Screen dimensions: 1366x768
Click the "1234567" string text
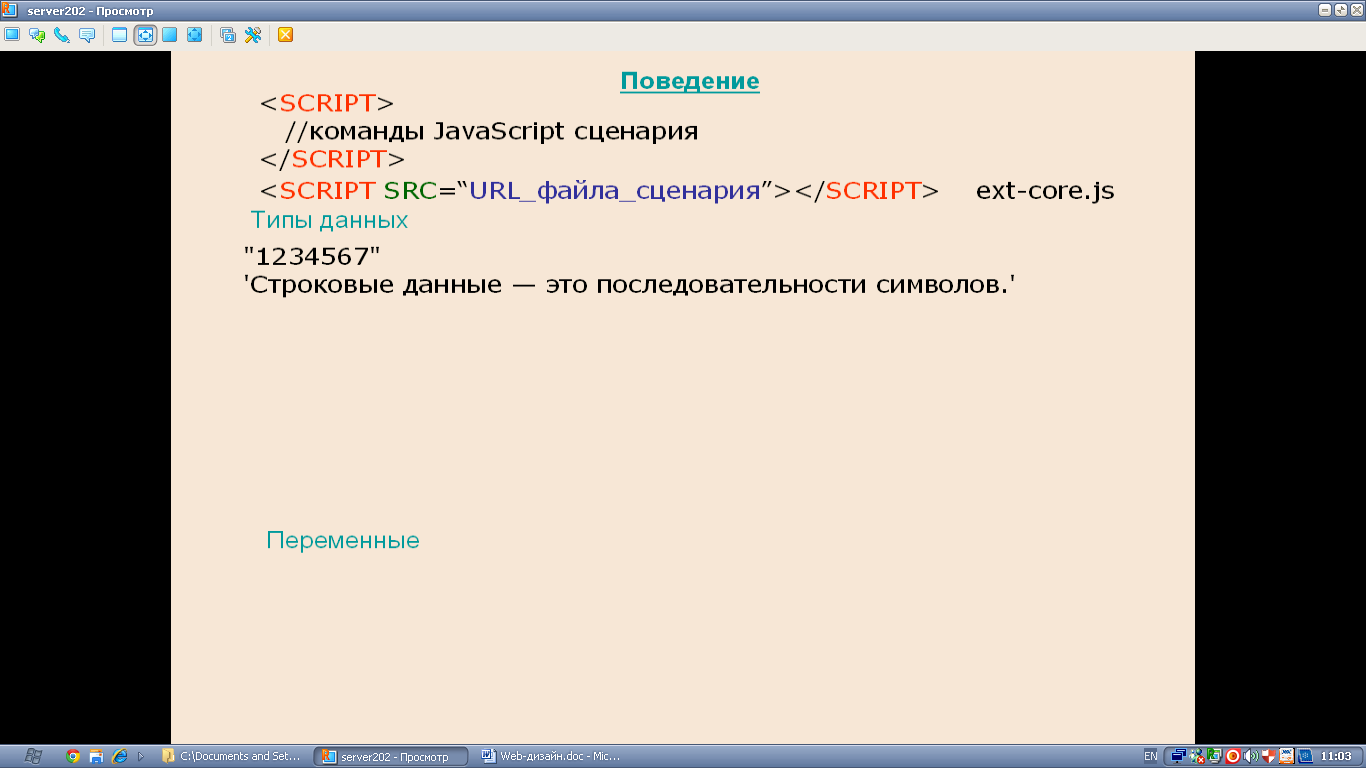(312, 256)
